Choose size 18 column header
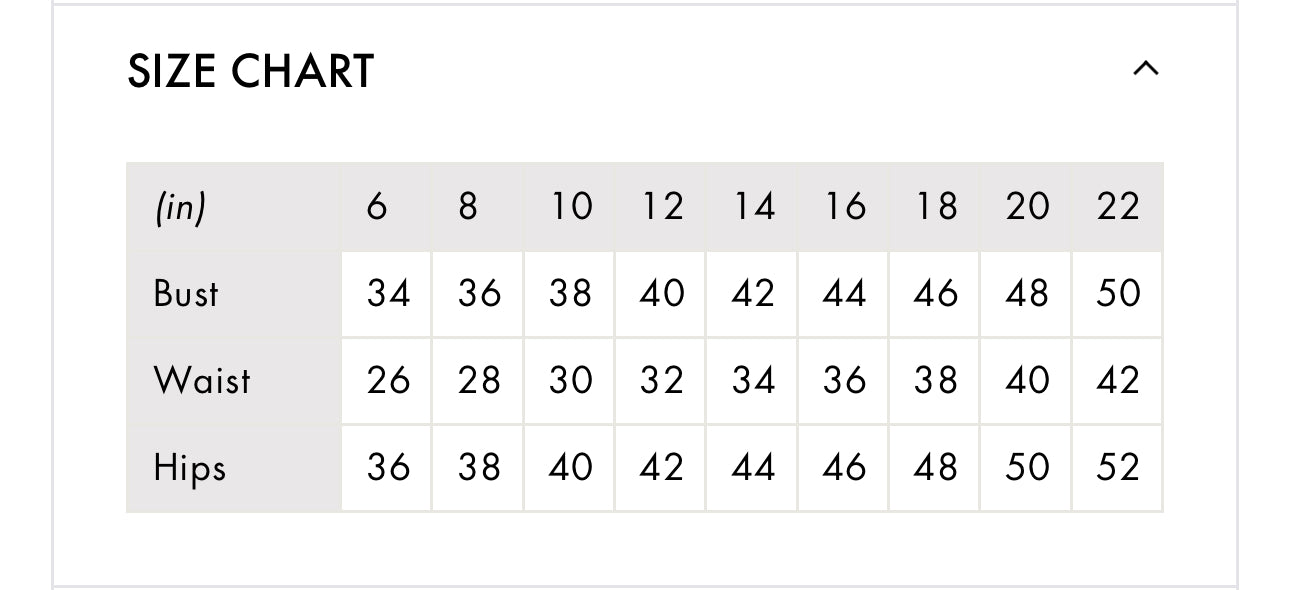This screenshot has height=590, width=1290. click(936, 207)
